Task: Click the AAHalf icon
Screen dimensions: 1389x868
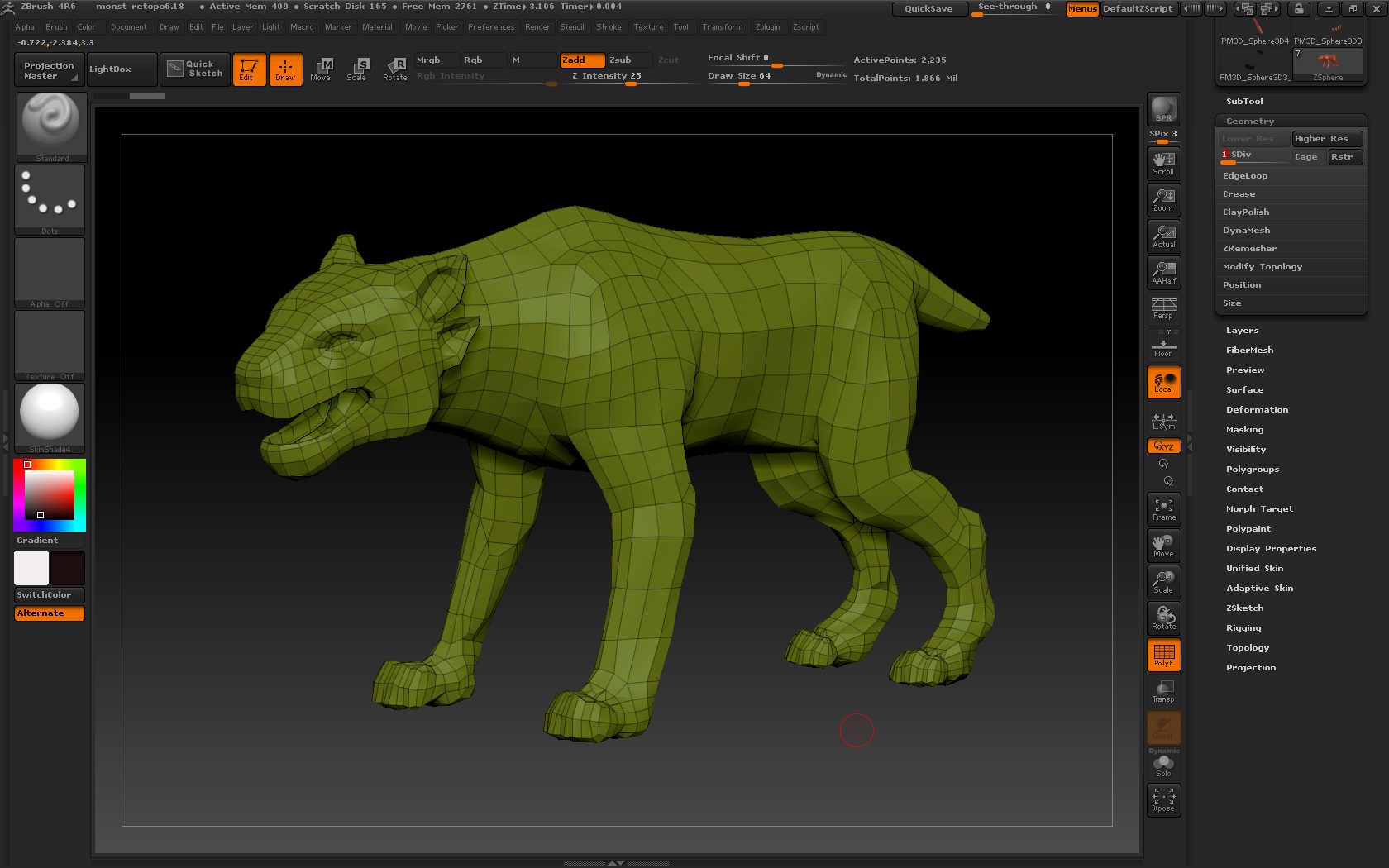Action: point(1163,272)
